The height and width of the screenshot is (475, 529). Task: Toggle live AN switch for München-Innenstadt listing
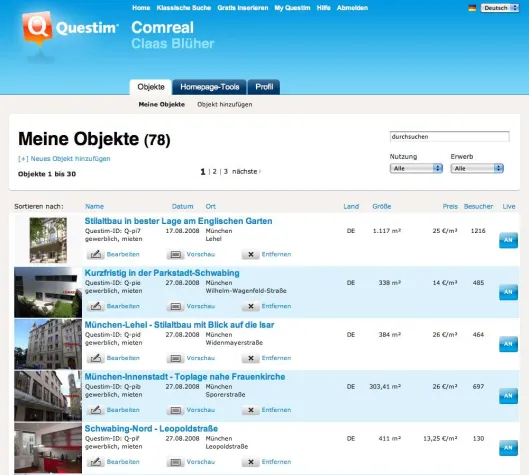(x=508, y=396)
